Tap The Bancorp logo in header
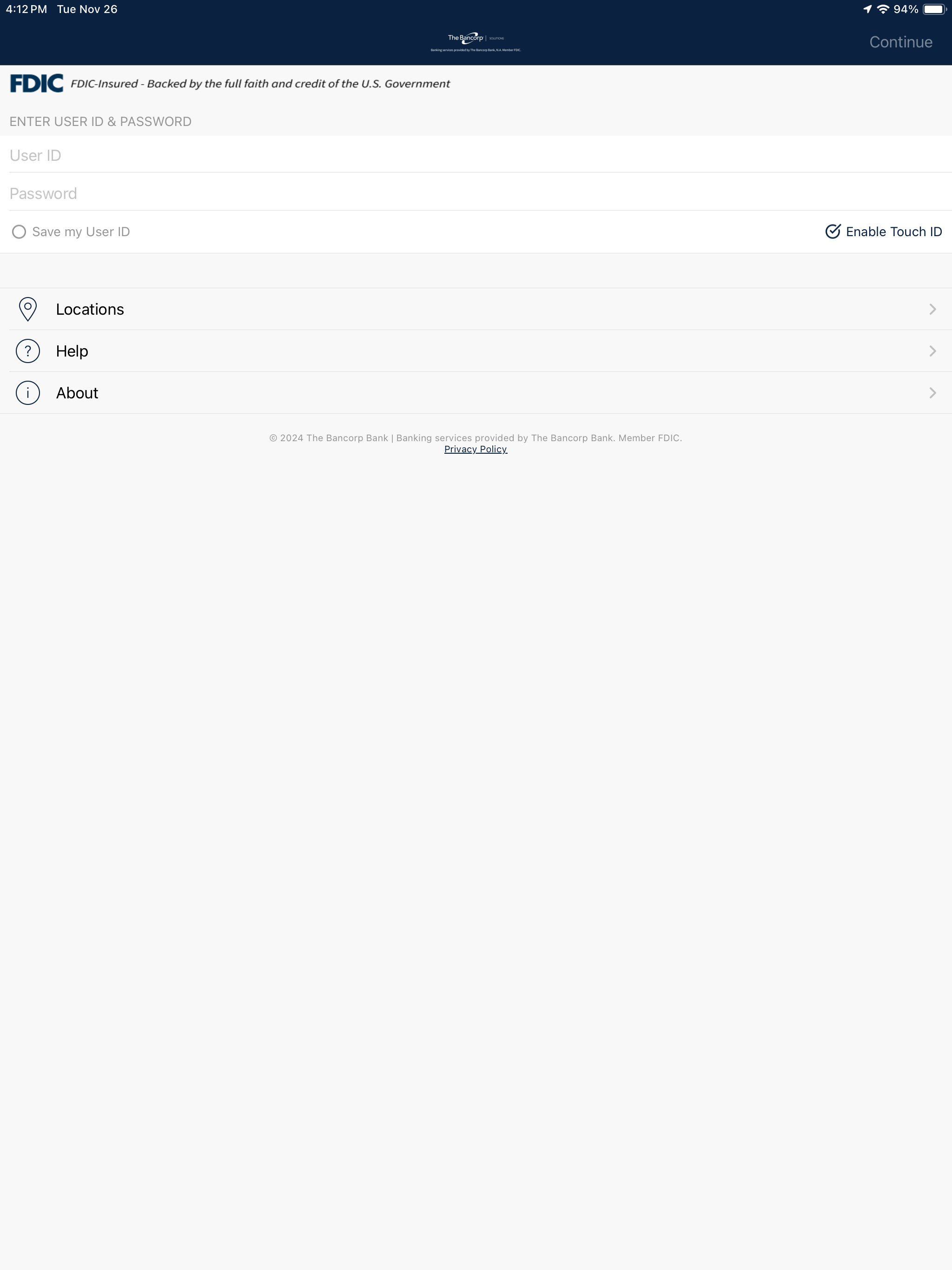Viewport: 952px width, 1270px height. pos(476,42)
